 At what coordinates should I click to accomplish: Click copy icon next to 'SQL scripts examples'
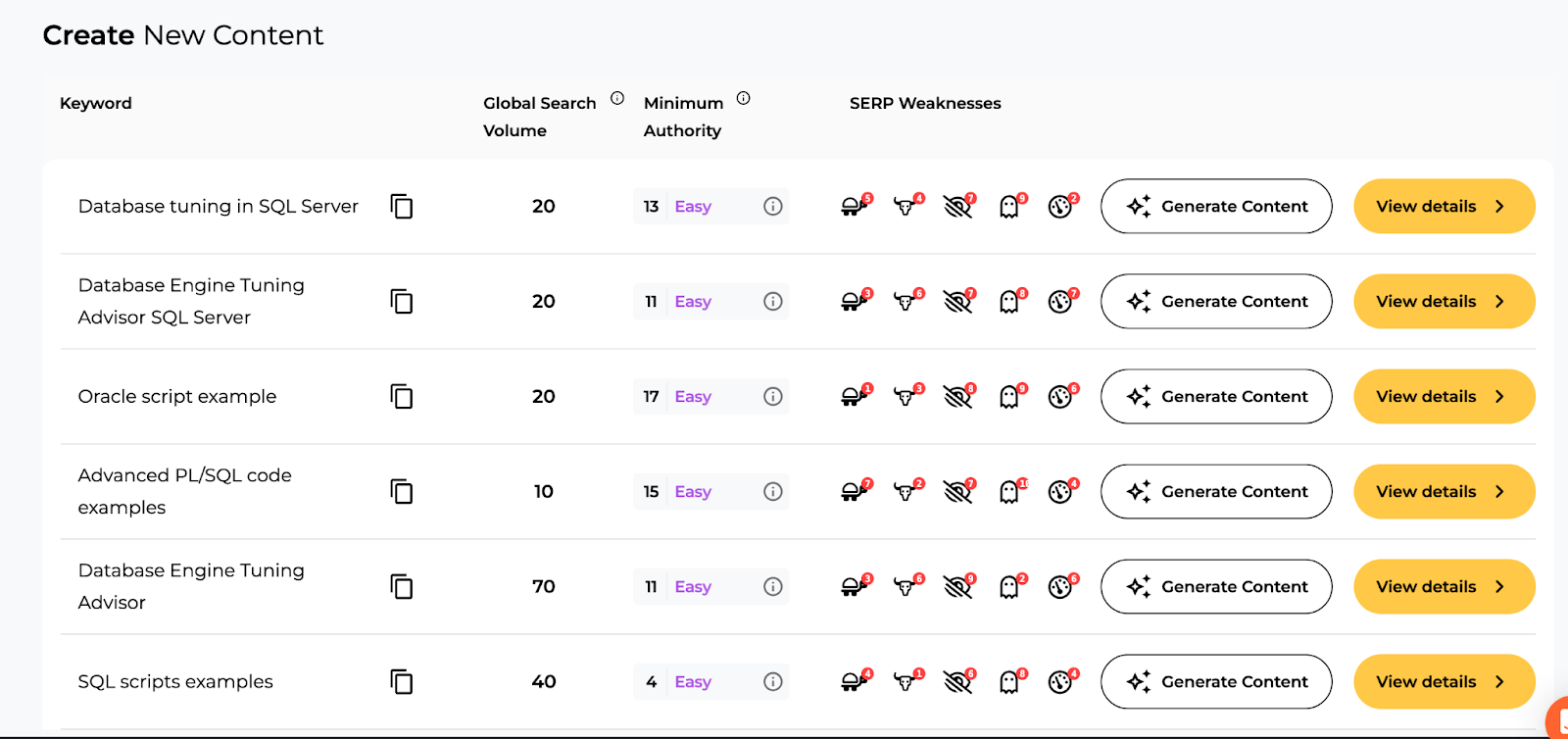(x=402, y=682)
